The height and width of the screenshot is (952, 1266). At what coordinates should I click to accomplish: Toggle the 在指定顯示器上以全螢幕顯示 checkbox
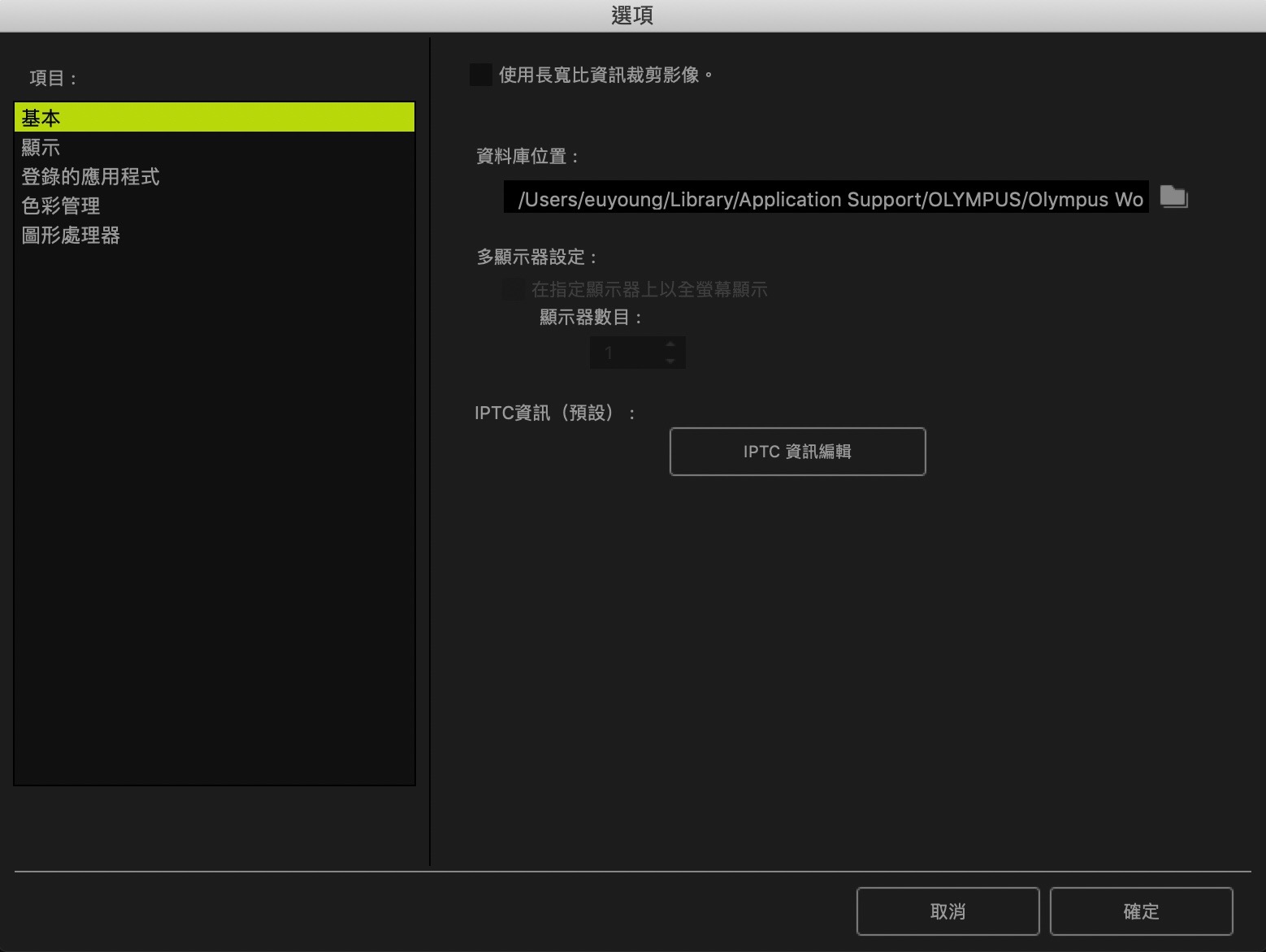pyautogui.click(x=513, y=289)
